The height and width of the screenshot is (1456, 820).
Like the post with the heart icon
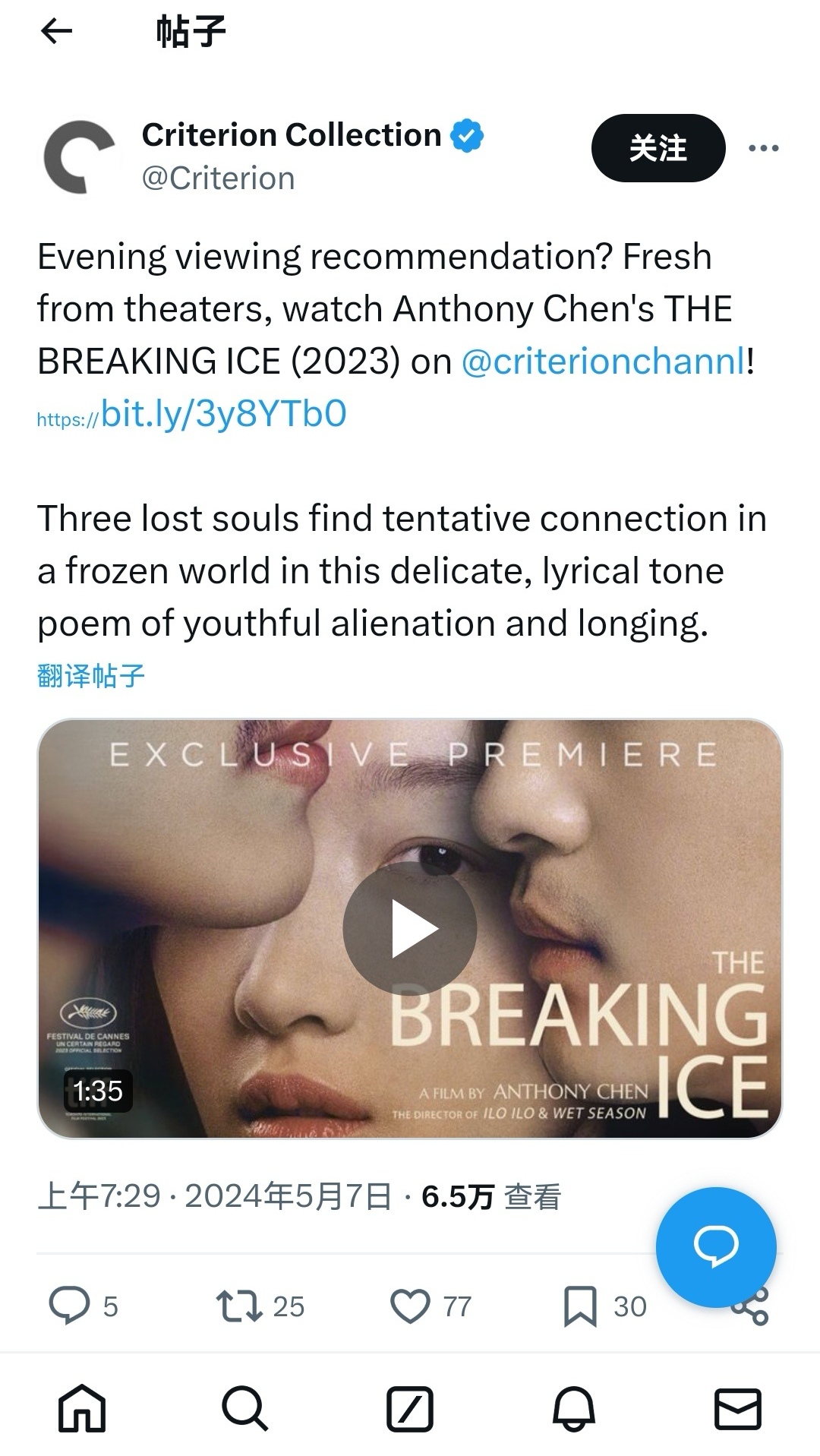(x=410, y=1306)
